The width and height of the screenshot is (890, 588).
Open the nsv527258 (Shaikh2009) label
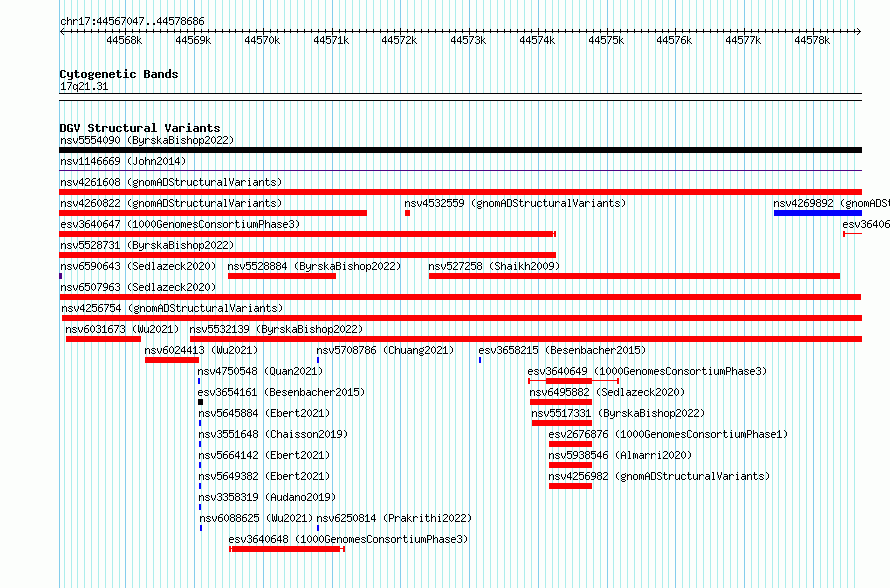494,266
